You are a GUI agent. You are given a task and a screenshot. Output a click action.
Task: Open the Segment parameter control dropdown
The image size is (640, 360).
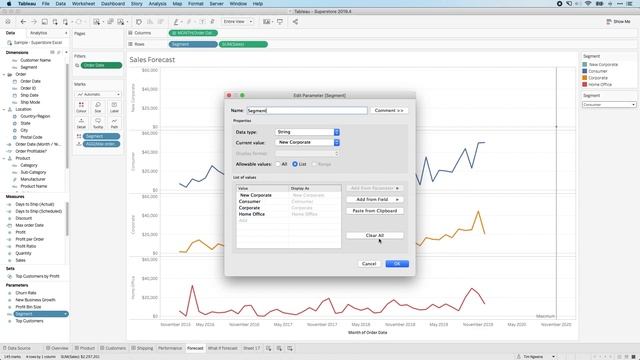click(x=609, y=105)
